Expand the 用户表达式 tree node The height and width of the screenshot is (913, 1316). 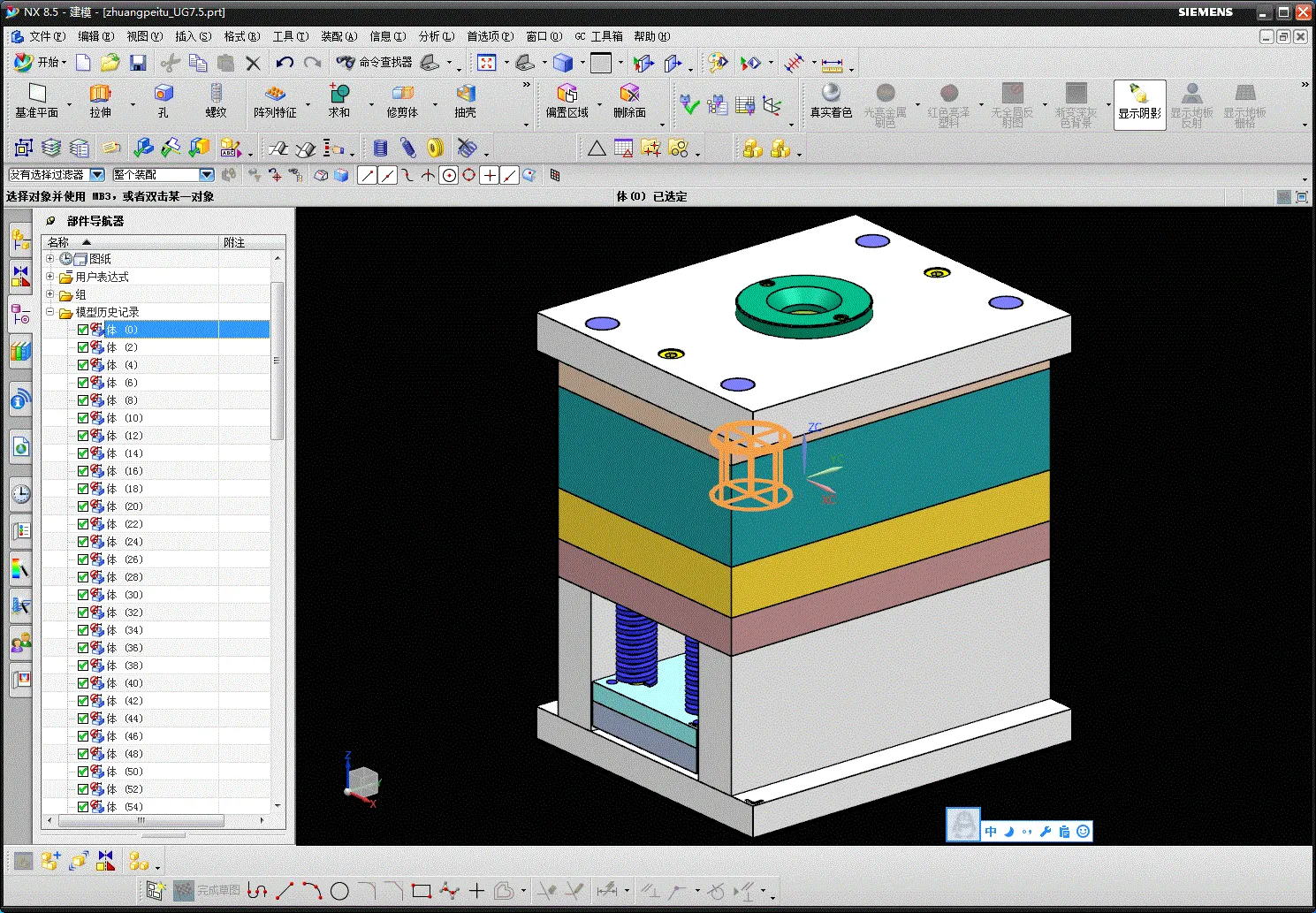click(50, 277)
